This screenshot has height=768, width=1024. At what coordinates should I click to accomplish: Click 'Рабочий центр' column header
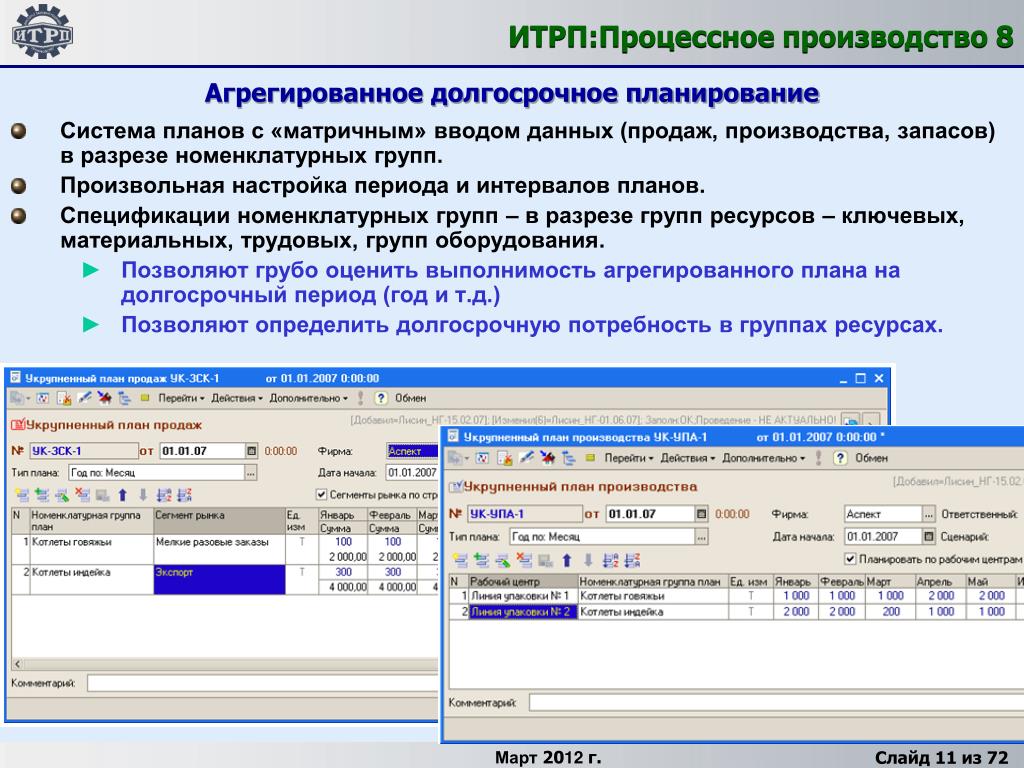[523, 581]
